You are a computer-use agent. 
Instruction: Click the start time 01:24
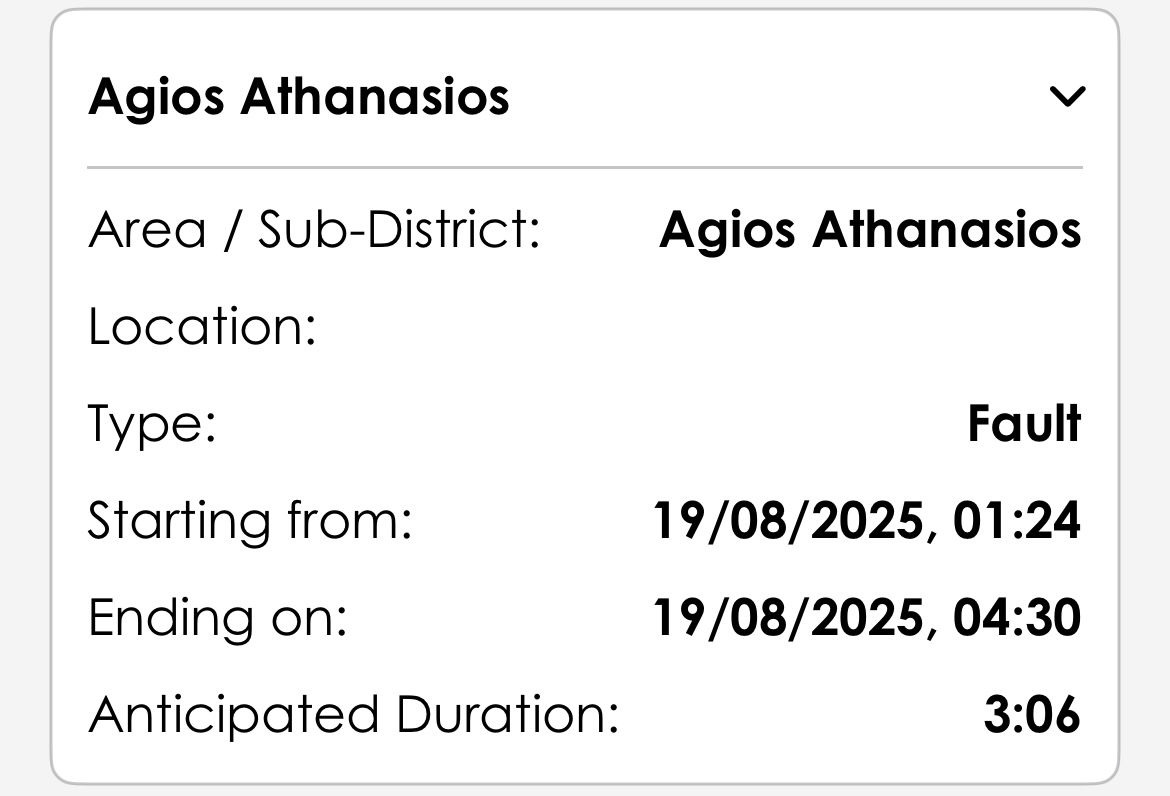1017,521
